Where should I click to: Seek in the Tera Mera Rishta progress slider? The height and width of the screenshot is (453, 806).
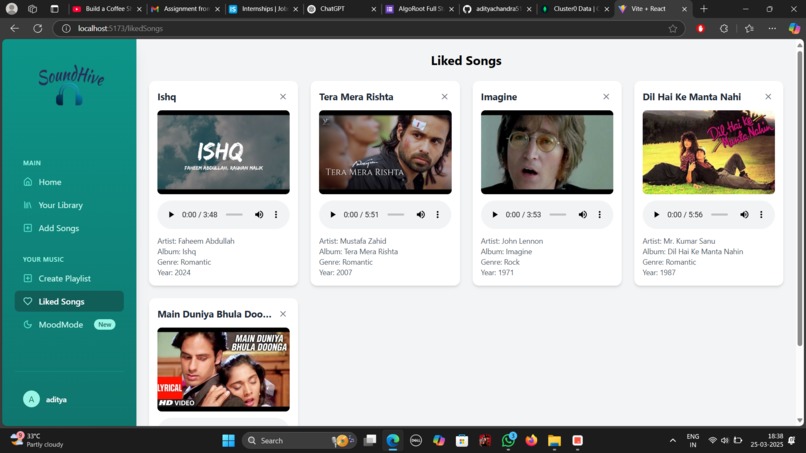[396, 214]
